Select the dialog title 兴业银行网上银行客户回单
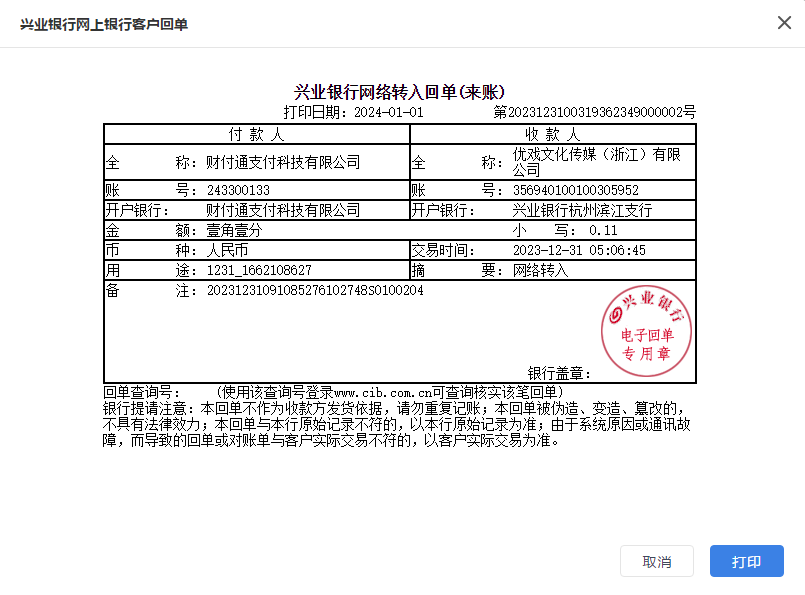The height and width of the screenshot is (595, 805). coord(104,24)
